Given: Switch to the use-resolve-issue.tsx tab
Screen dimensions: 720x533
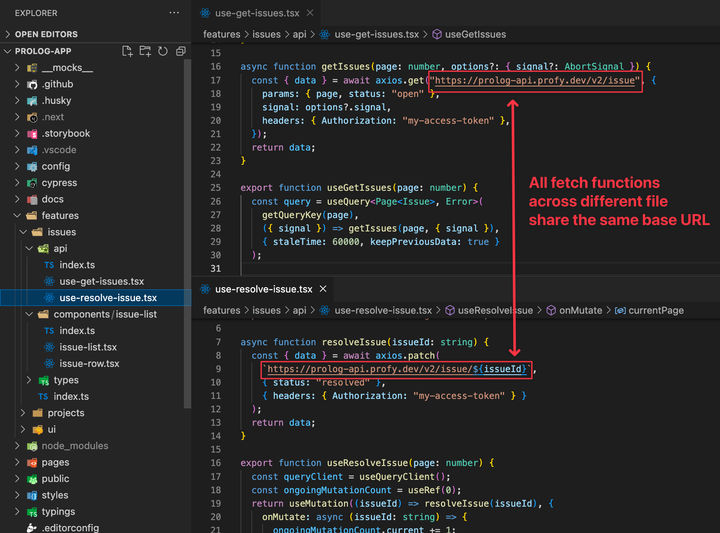Looking at the screenshot, I should [x=263, y=289].
